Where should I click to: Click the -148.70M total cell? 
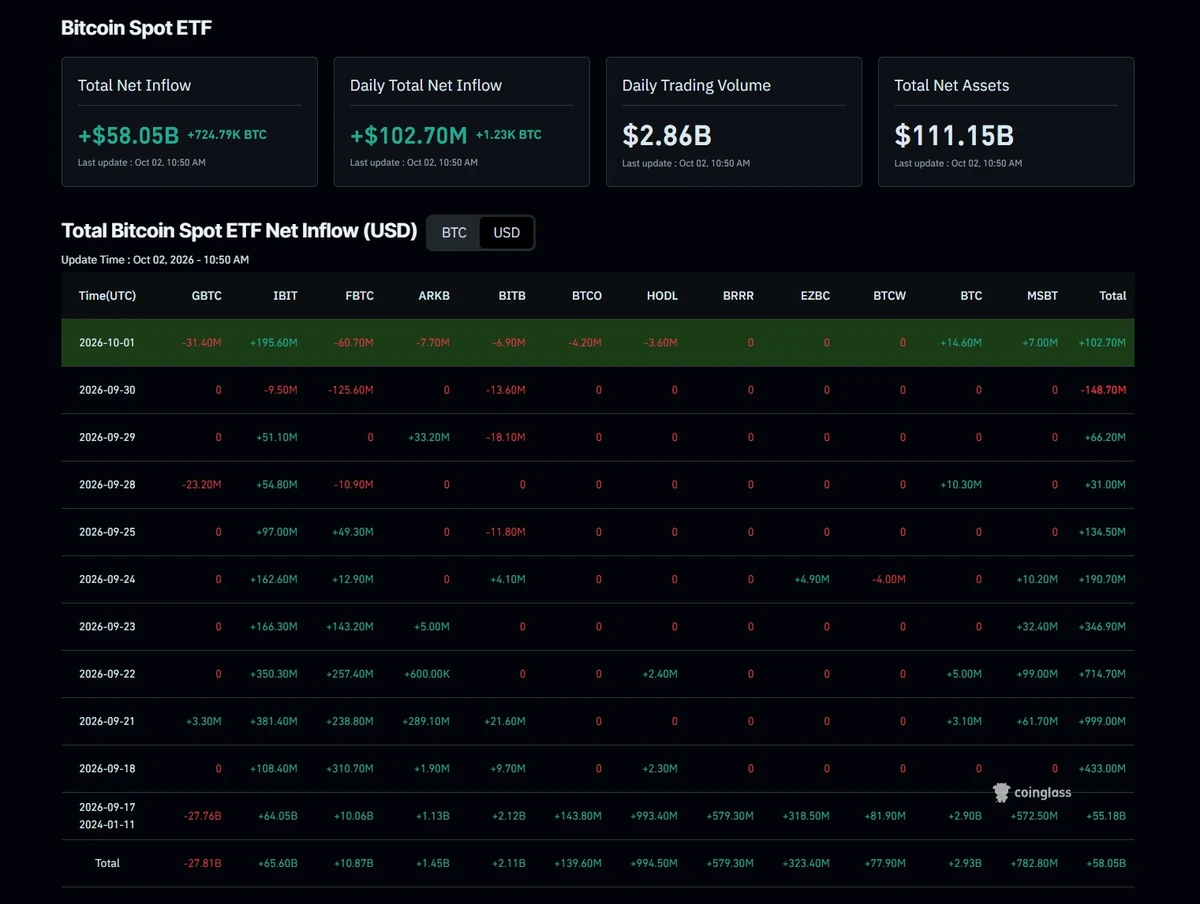(1102, 390)
